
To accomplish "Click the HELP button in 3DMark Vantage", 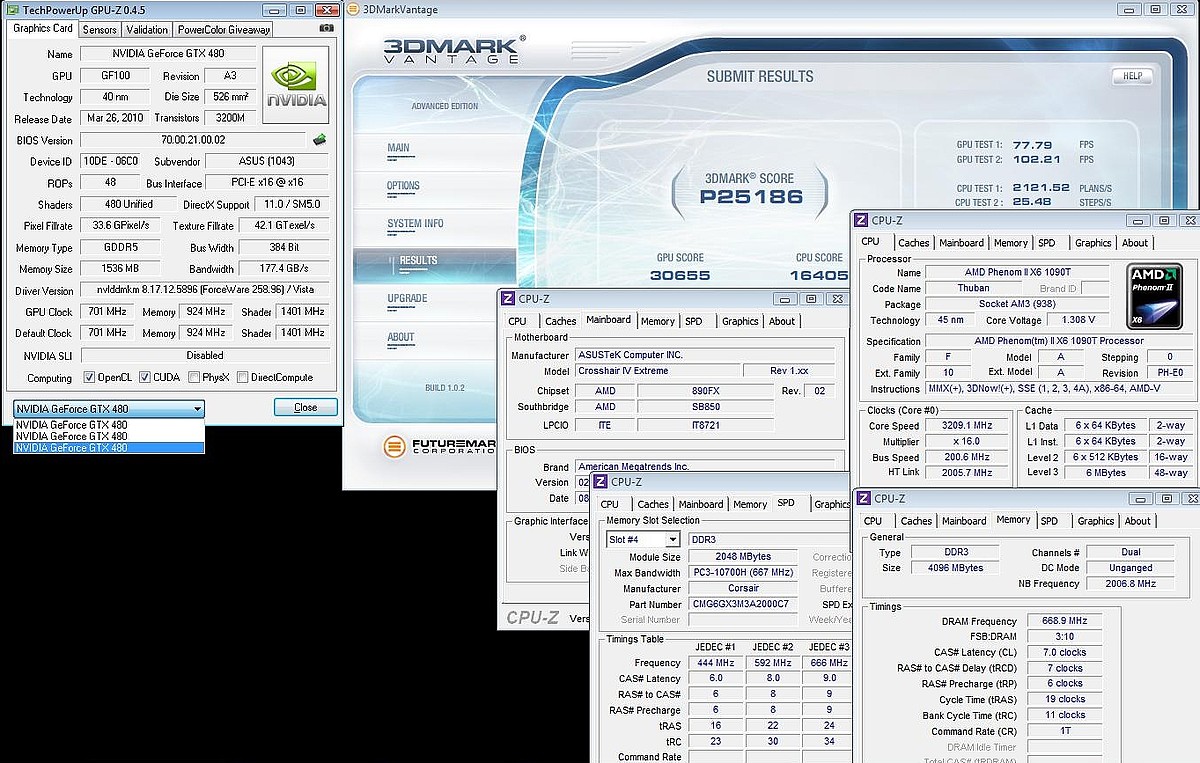I will coord(1132,76).
